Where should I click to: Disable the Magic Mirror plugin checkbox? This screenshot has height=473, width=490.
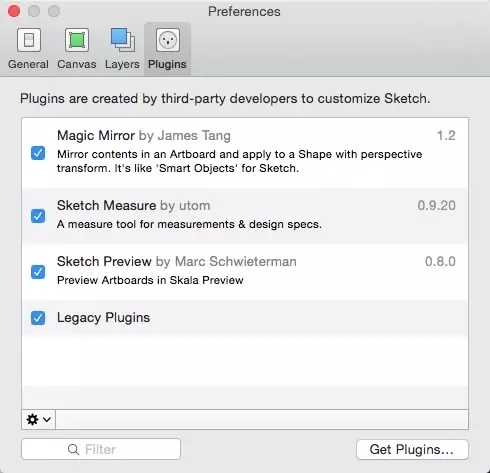pos(38,153)
